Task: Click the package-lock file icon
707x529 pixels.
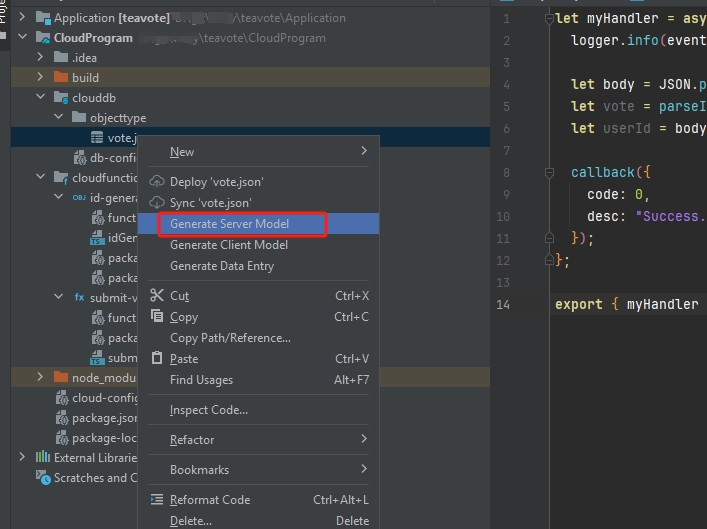Action: point(62,438)
